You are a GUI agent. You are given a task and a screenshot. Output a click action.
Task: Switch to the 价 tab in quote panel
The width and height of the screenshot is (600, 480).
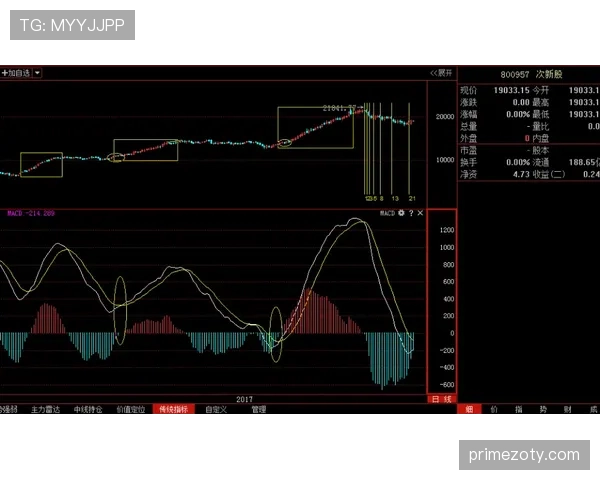pos(493,409)
